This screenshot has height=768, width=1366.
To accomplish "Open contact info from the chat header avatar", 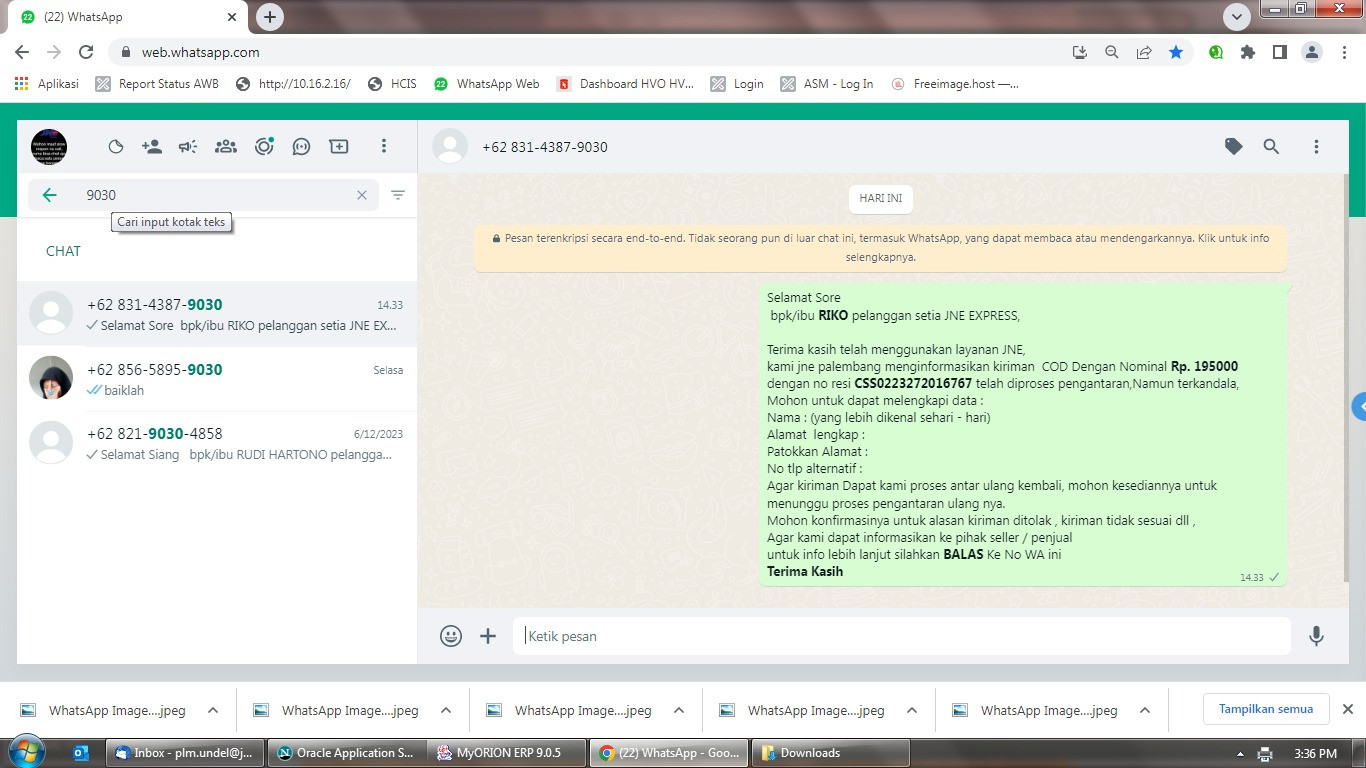I will point(450,147).
